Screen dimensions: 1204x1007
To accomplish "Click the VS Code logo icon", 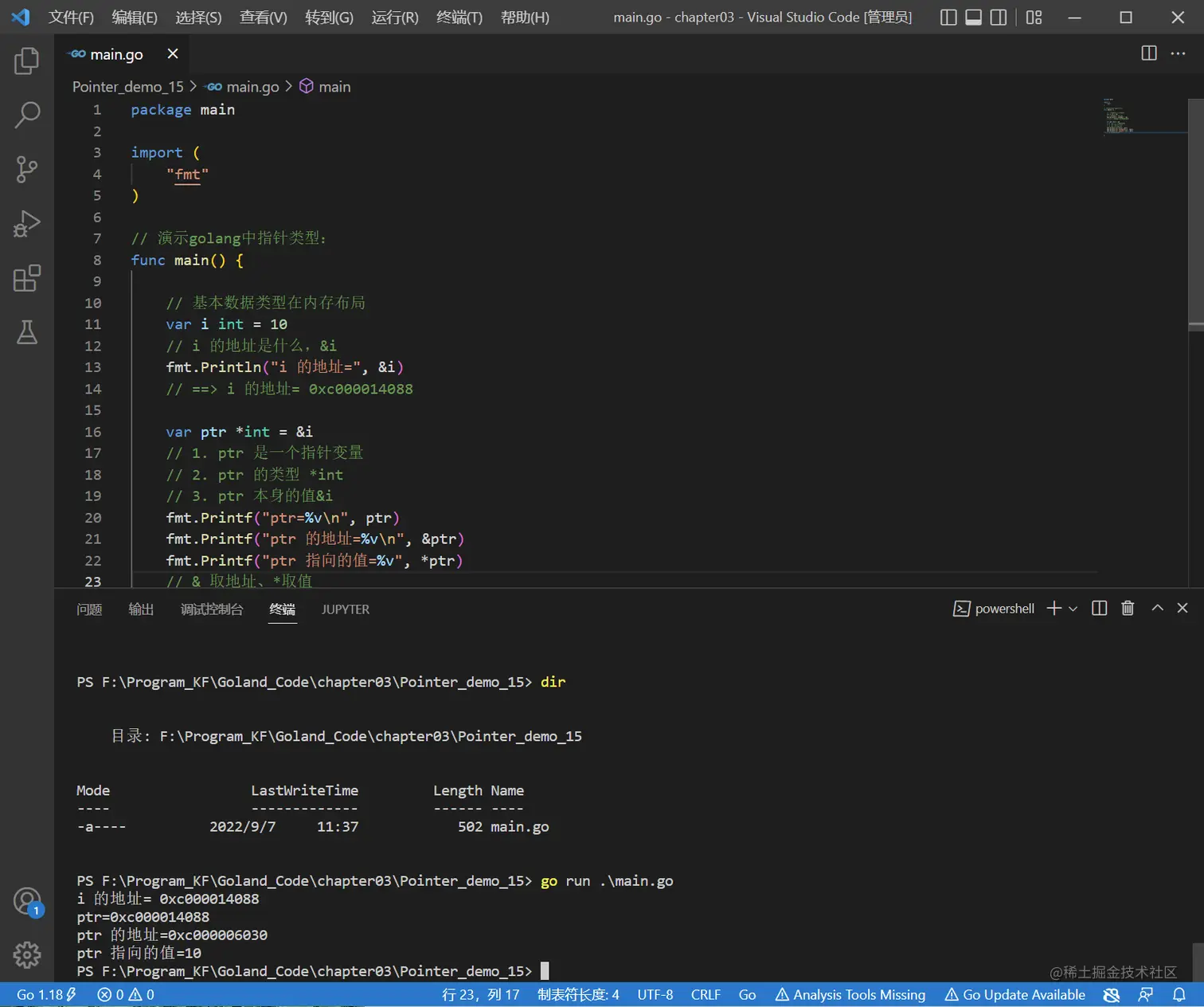I will click(21, 17).
